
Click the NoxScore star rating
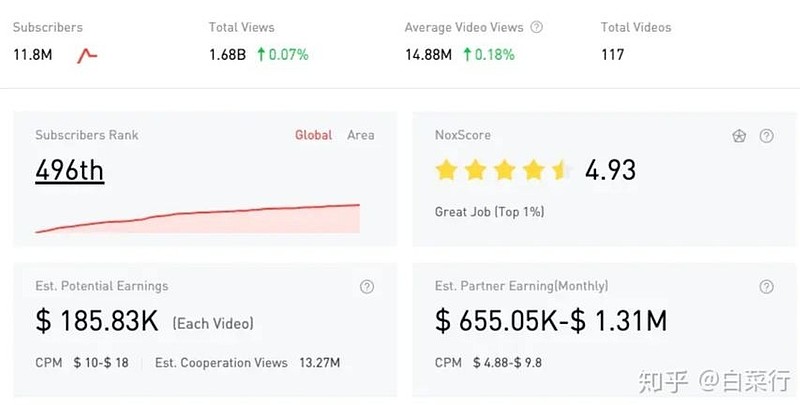(x=503, y=171)
